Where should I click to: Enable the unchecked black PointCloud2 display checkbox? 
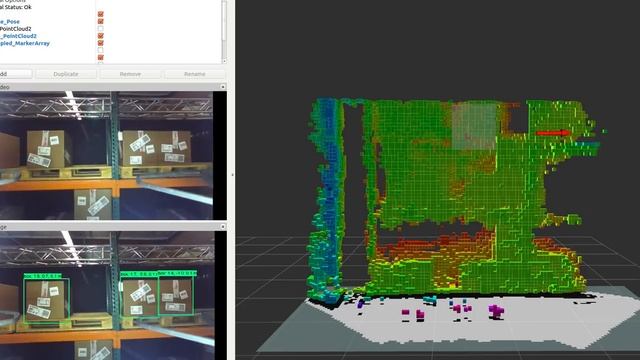100,29
